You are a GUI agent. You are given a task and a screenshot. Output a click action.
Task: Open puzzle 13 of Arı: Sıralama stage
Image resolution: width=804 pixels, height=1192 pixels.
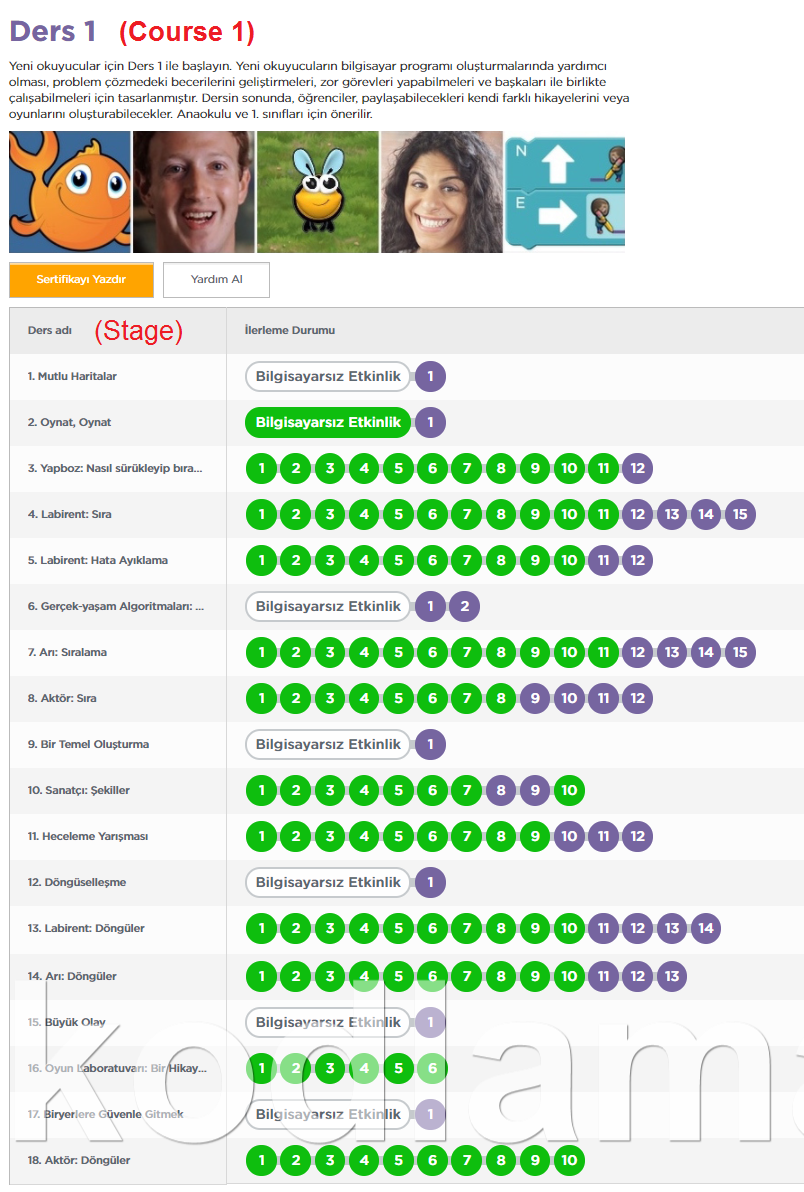(x=672, y=652)
